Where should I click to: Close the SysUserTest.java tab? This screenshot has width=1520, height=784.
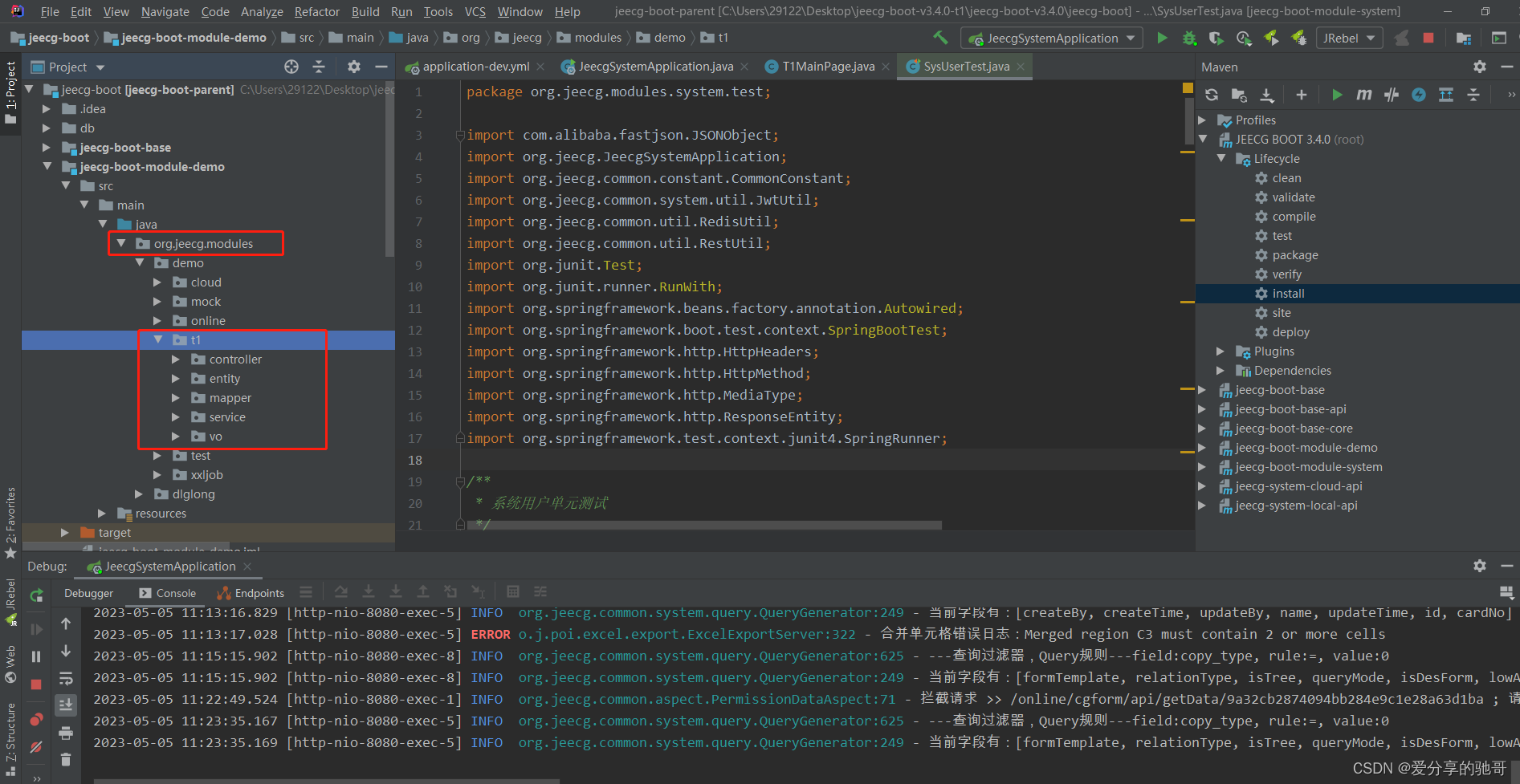coord(1021,67)
